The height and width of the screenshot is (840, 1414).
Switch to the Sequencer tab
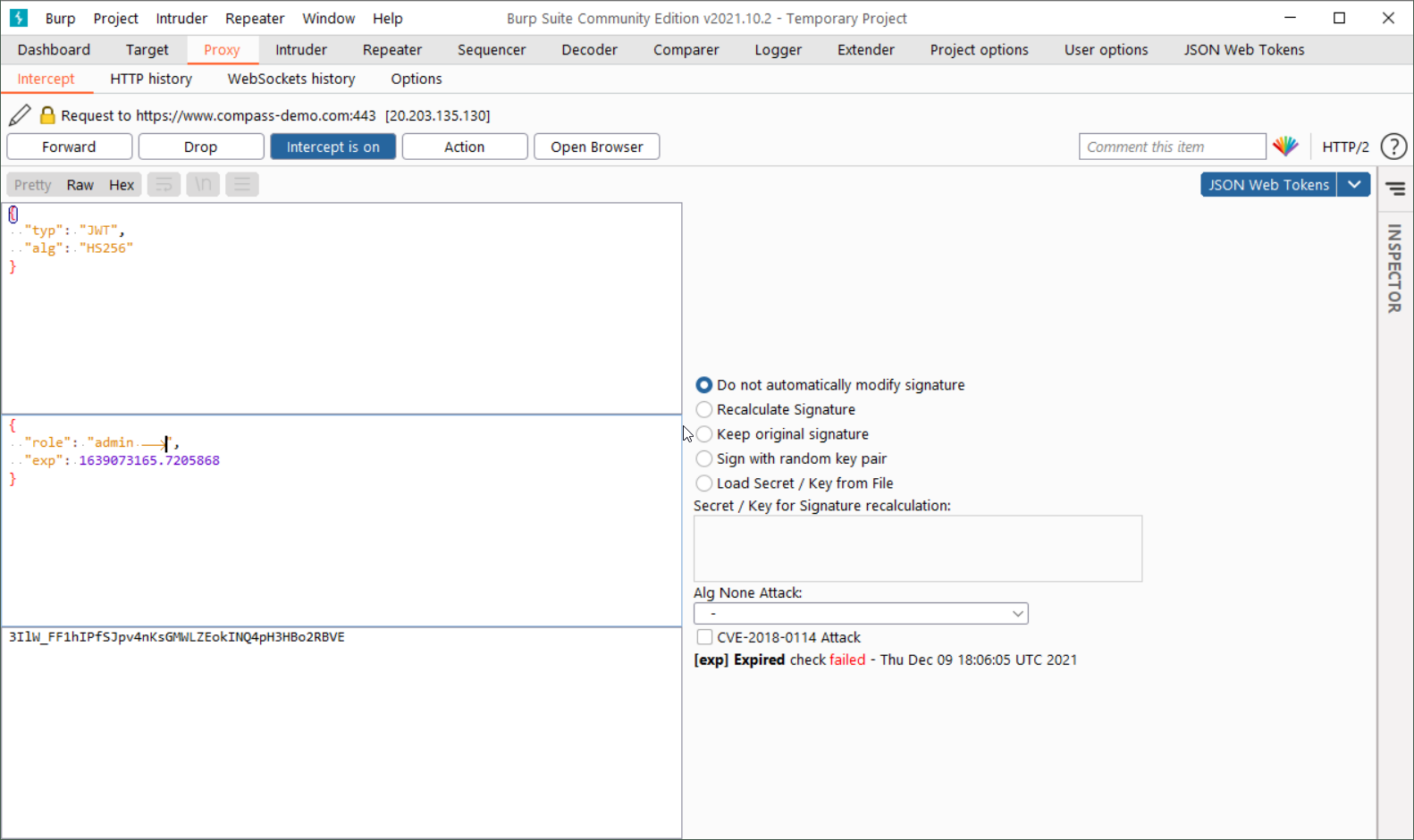(492, 50)
